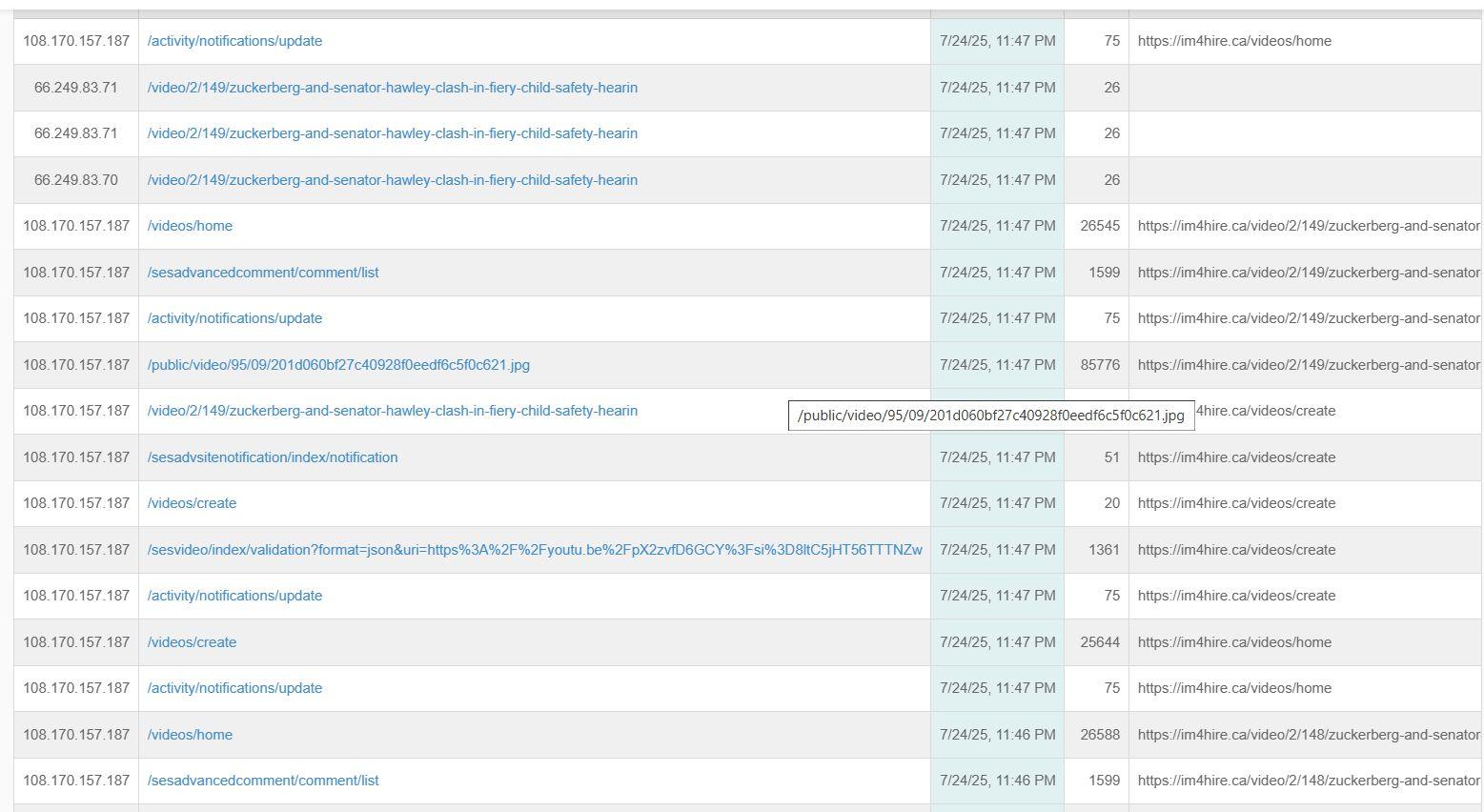This screenshot has height=812, width=1484.
Task: Open video/2/149 link from IP 66.249.83.70
Action: [392, 180]
